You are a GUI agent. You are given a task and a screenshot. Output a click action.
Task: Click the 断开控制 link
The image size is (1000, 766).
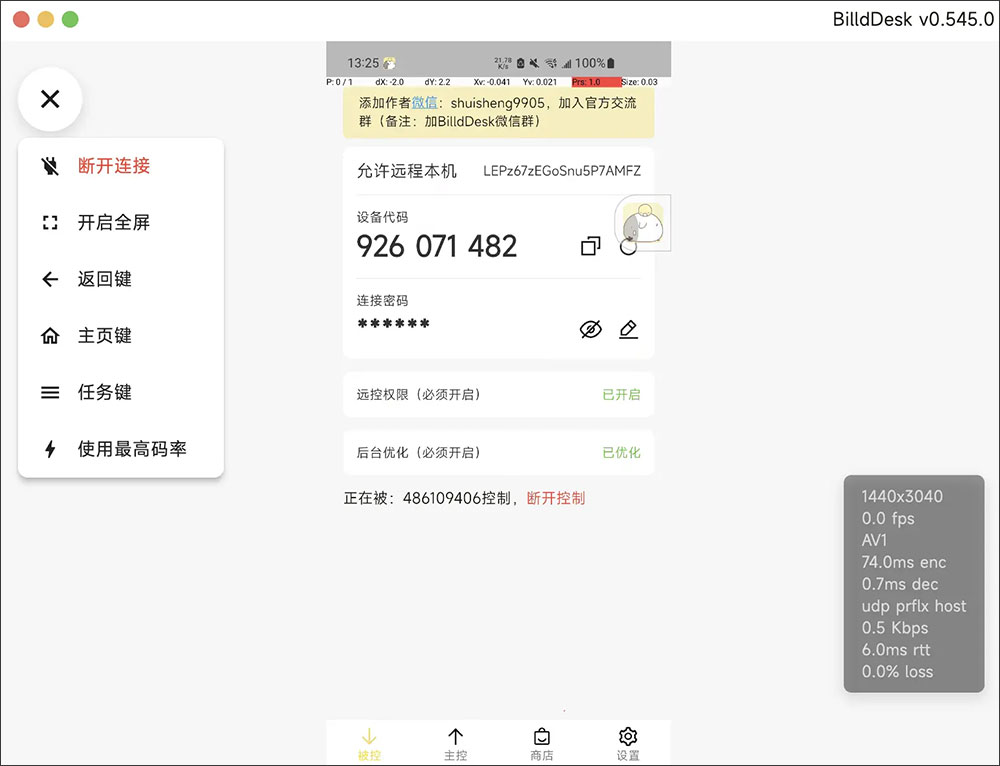[x=555, y=498]
